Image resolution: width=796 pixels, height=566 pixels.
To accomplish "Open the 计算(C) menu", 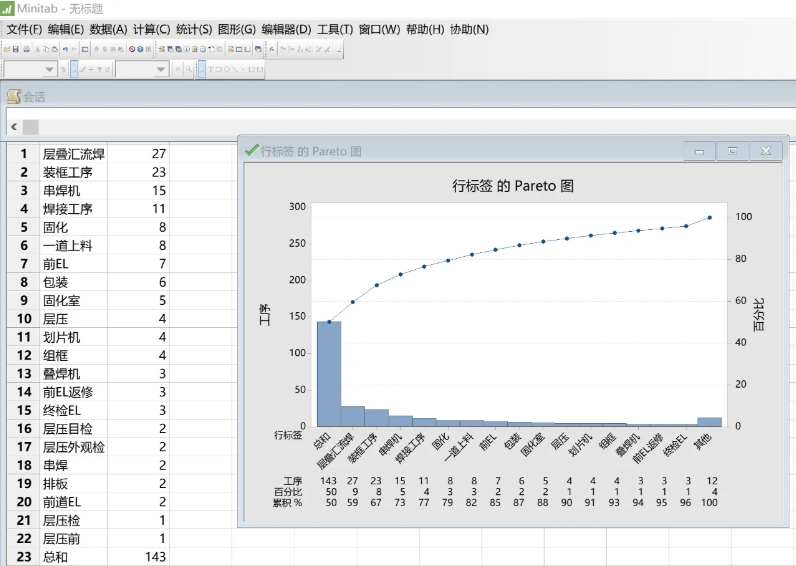I will pos(151,29).
